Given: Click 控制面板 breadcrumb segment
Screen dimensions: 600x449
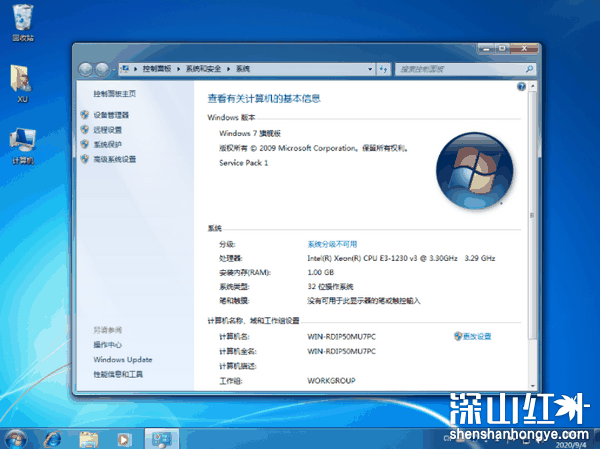Looking at the screenshot, I should point(157,69).
